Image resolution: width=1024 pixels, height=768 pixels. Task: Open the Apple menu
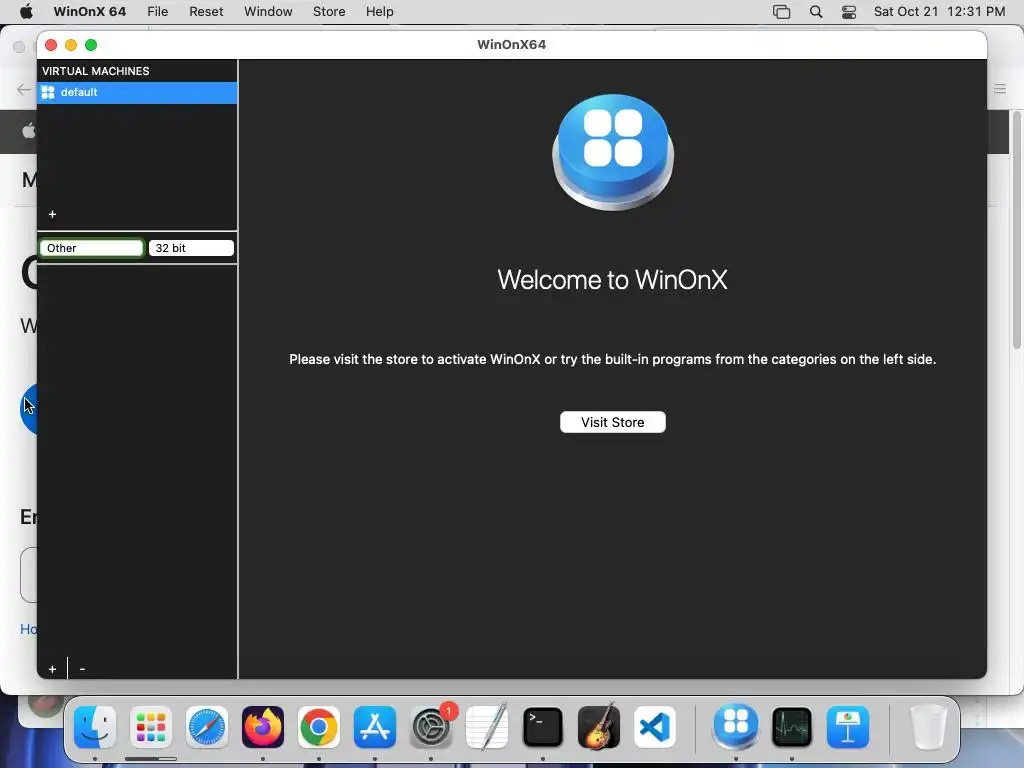click(x=26, y=11)
